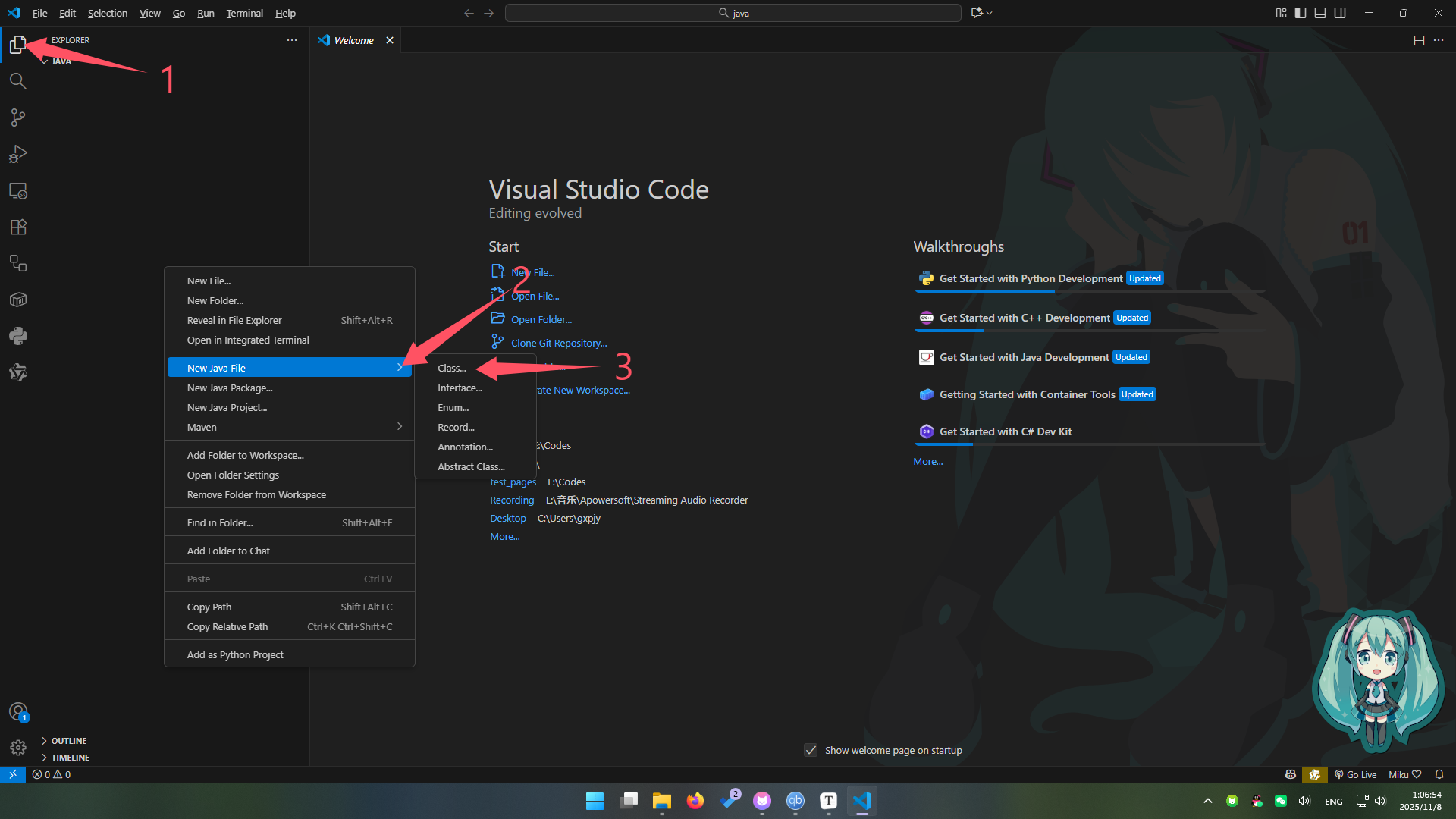Open the Remote Explorer view

[x=18, y=190]
